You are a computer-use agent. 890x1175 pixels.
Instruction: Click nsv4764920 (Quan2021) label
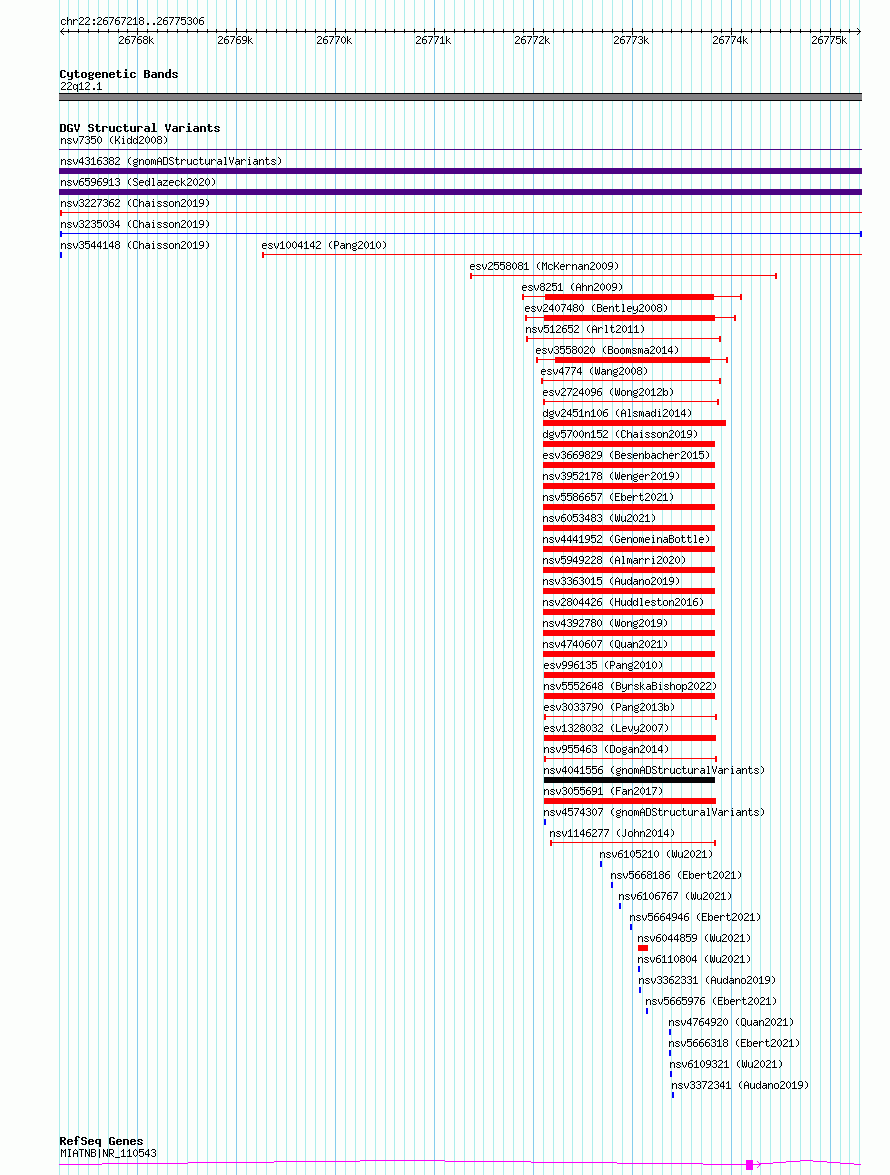[x=731, y=1021]
